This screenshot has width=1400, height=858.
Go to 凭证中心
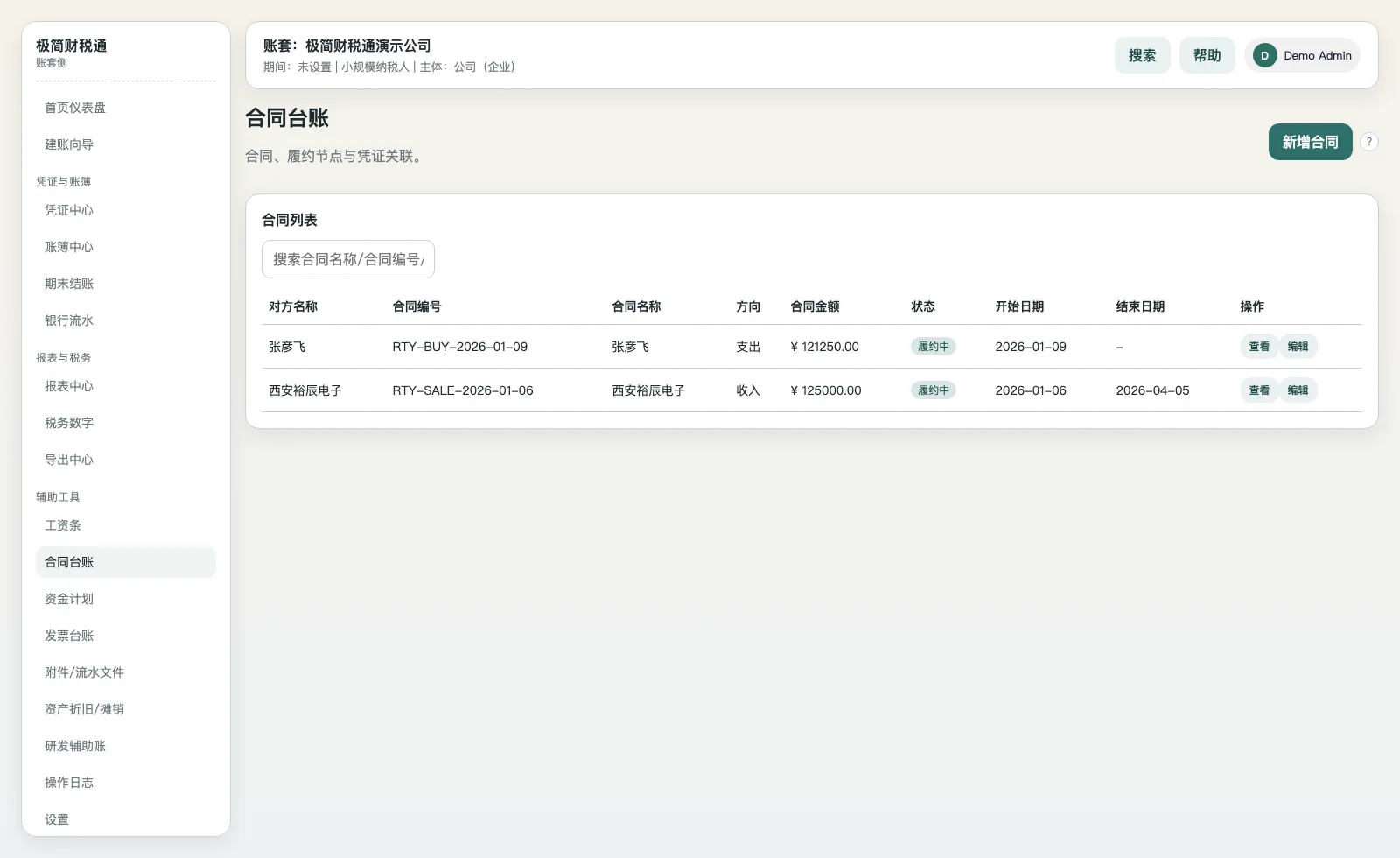[x=69, y=210]
